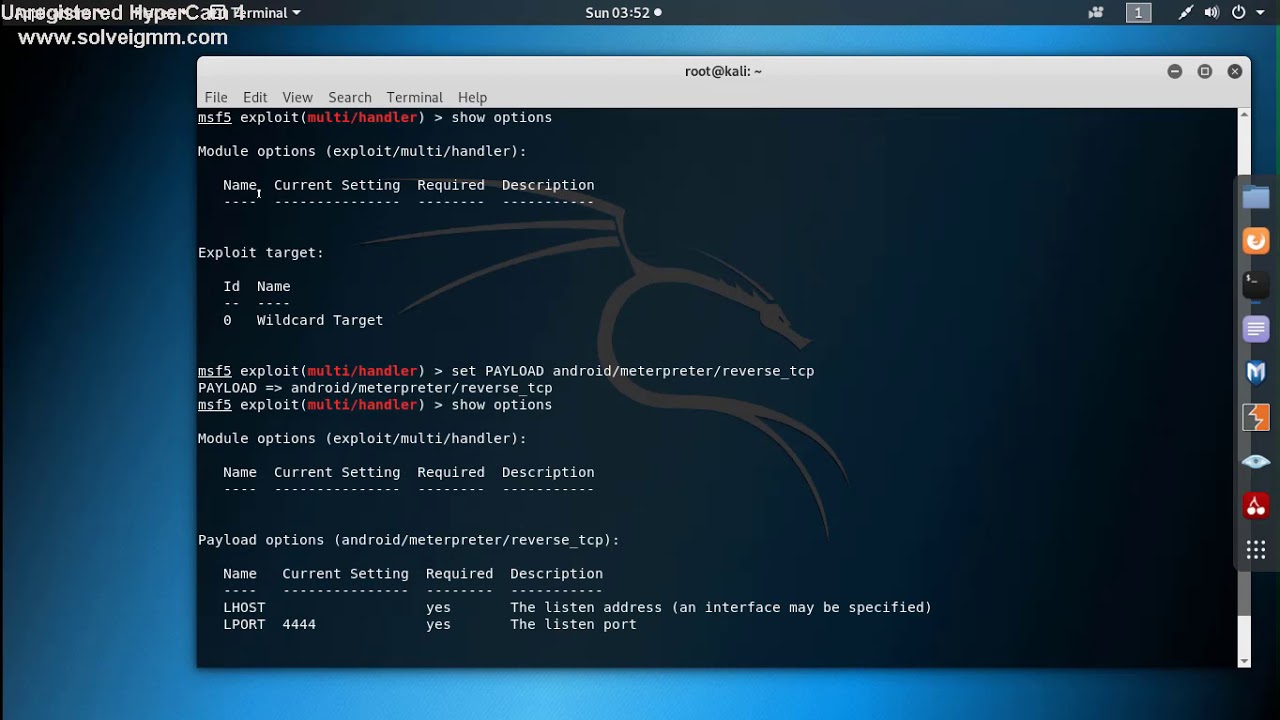Viewport: 1280px width, 720px height.
Task: Open the volume speaker icon in top bar
Action: tap(1212, 13)
